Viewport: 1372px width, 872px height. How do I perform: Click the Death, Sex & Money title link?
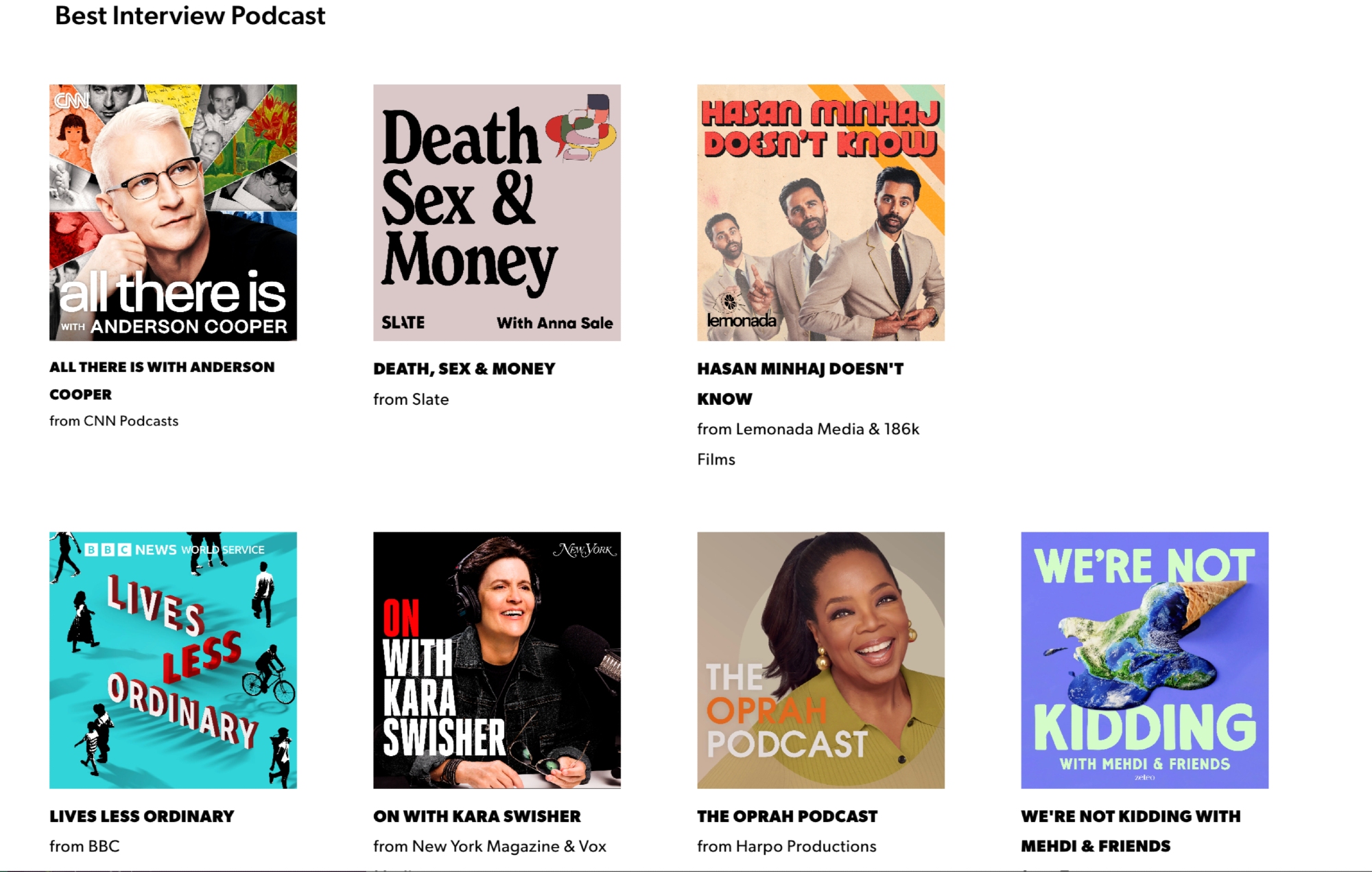(464, 369)
